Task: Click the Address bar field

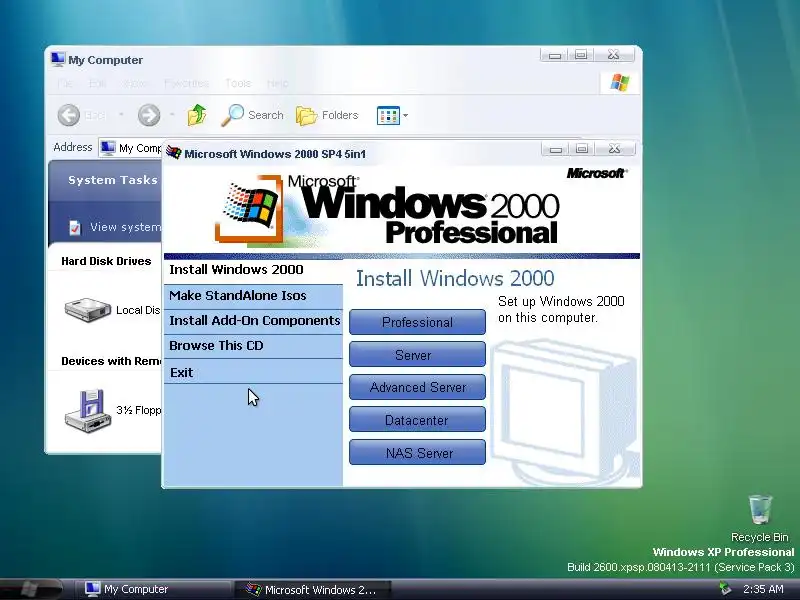Action: 130,148
